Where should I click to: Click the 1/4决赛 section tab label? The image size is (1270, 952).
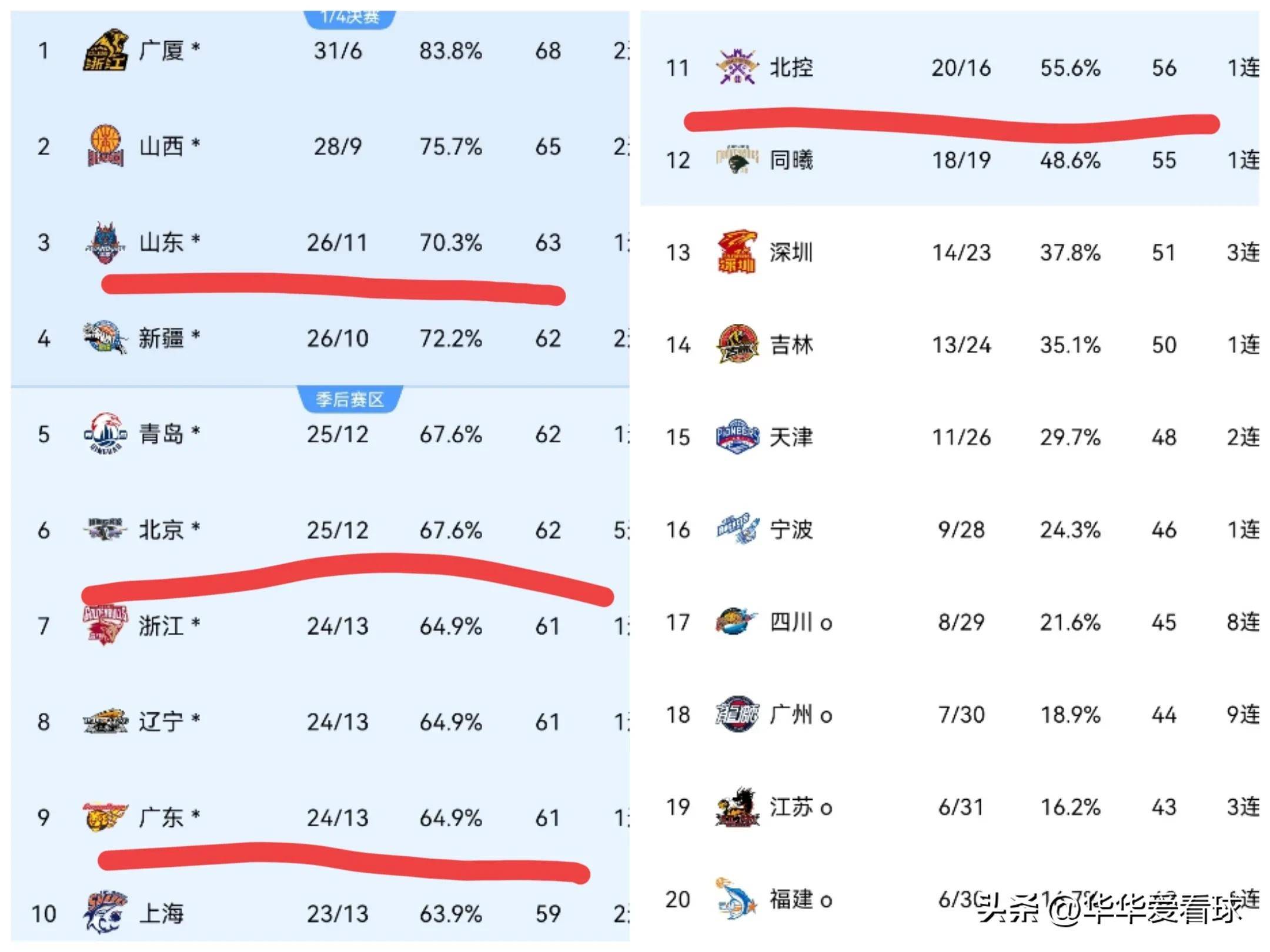[x=350, y=18]
